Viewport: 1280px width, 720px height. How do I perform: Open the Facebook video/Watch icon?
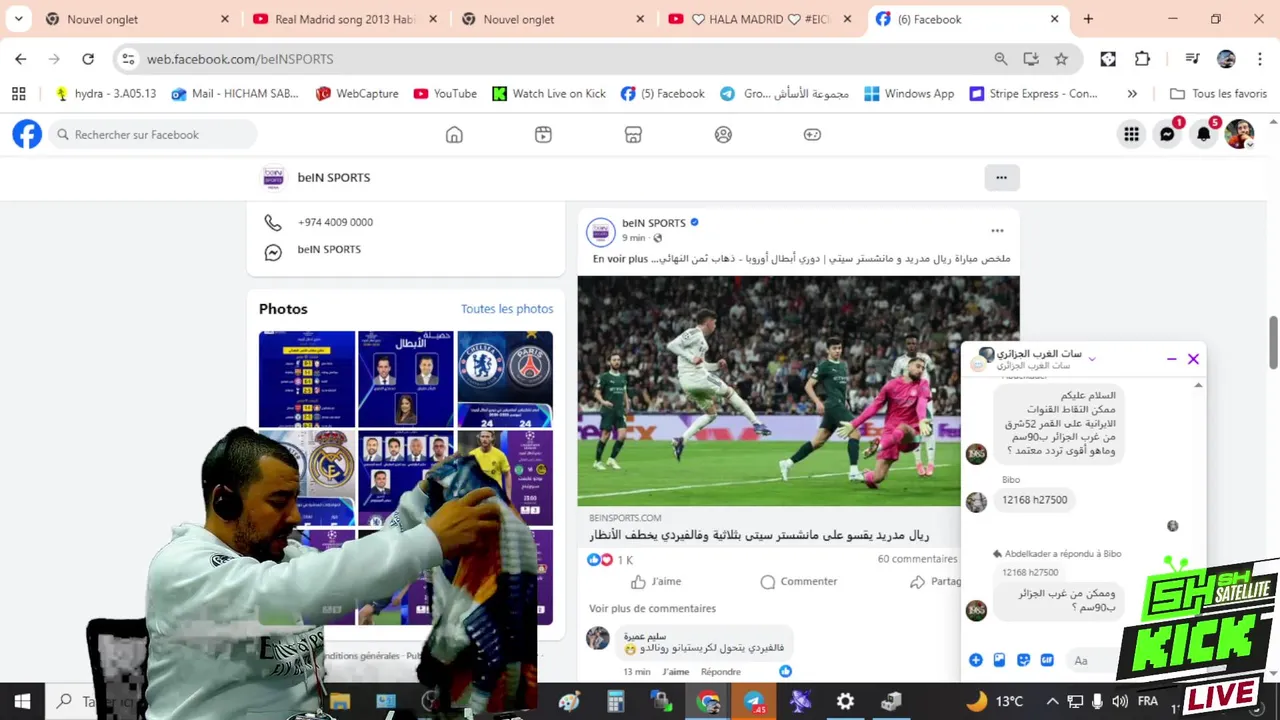tap(543, 134)
